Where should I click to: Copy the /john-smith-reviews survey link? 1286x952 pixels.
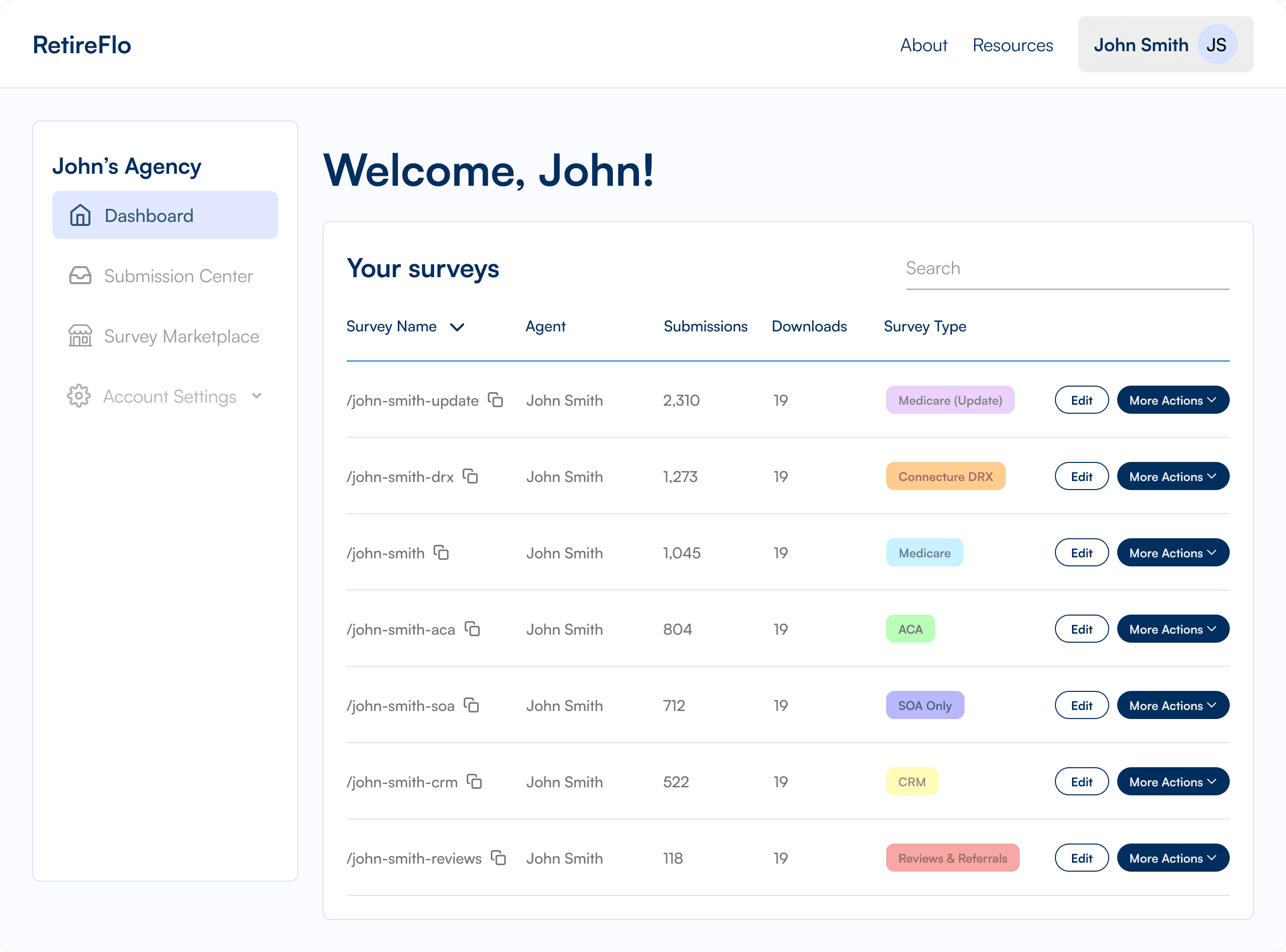(x=499, y=858)
